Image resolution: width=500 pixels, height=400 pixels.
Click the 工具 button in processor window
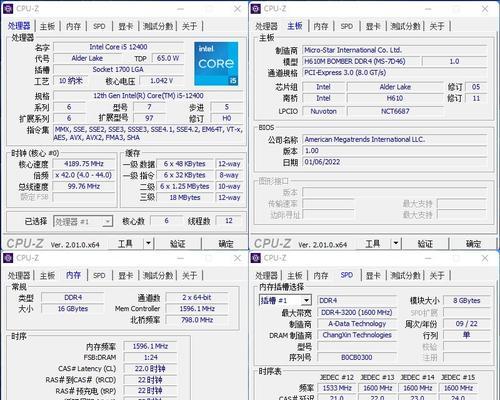[x=126, y=244]
